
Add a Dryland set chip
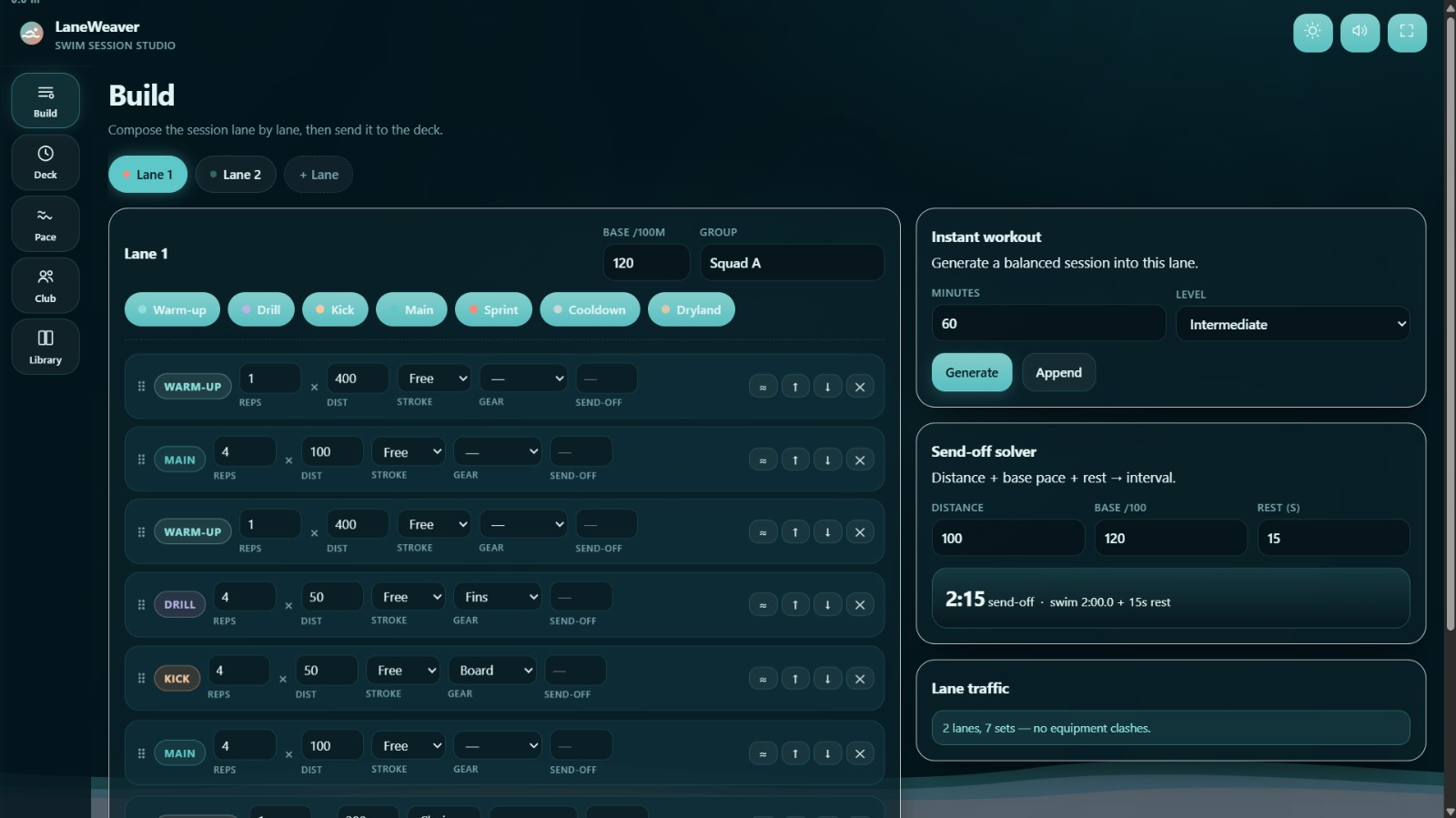point(692,310)
